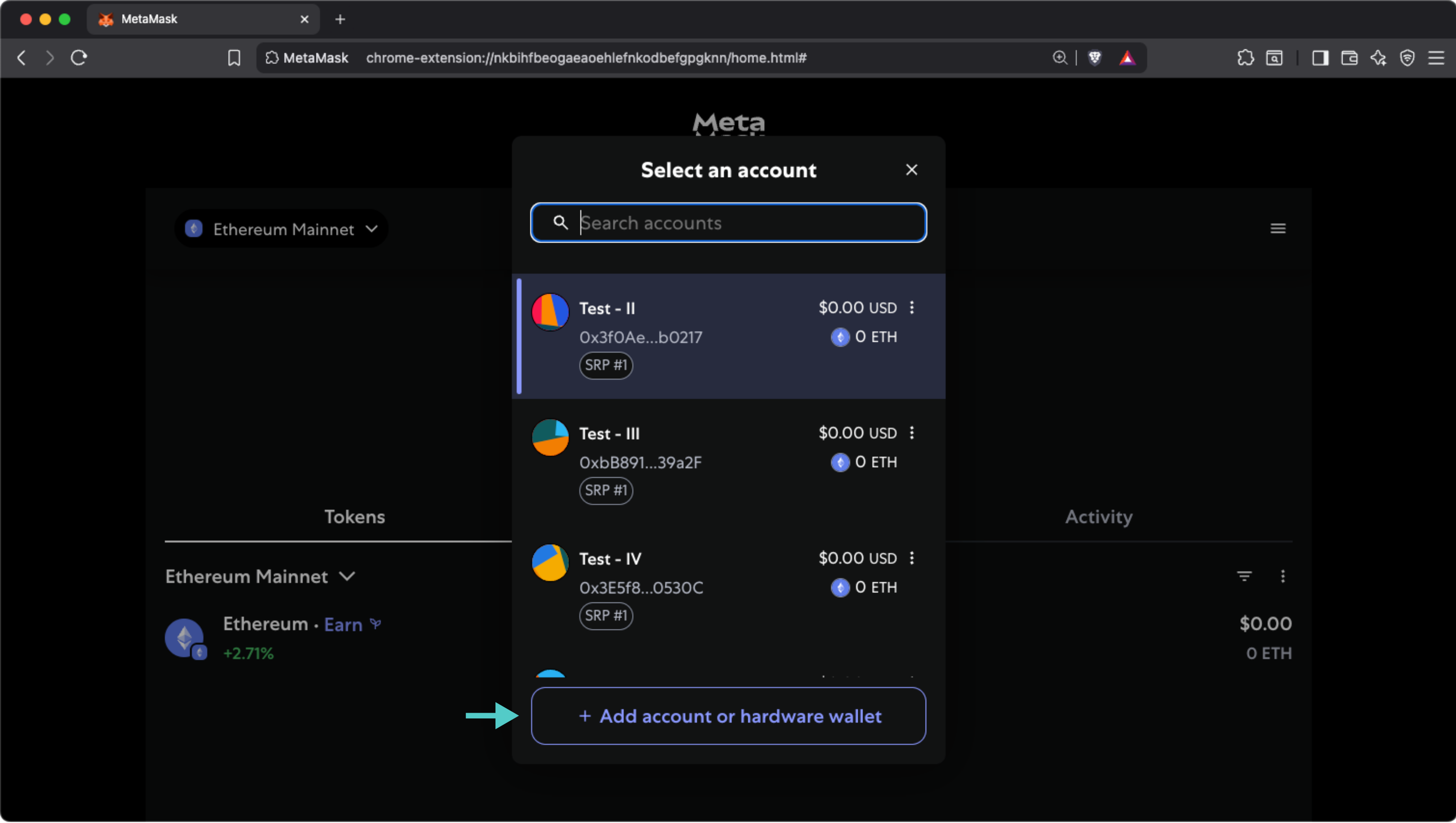Click address 0x3E5f8...0530C
Viewport: 1456px width, 823px height.
[x=641, y=588]
